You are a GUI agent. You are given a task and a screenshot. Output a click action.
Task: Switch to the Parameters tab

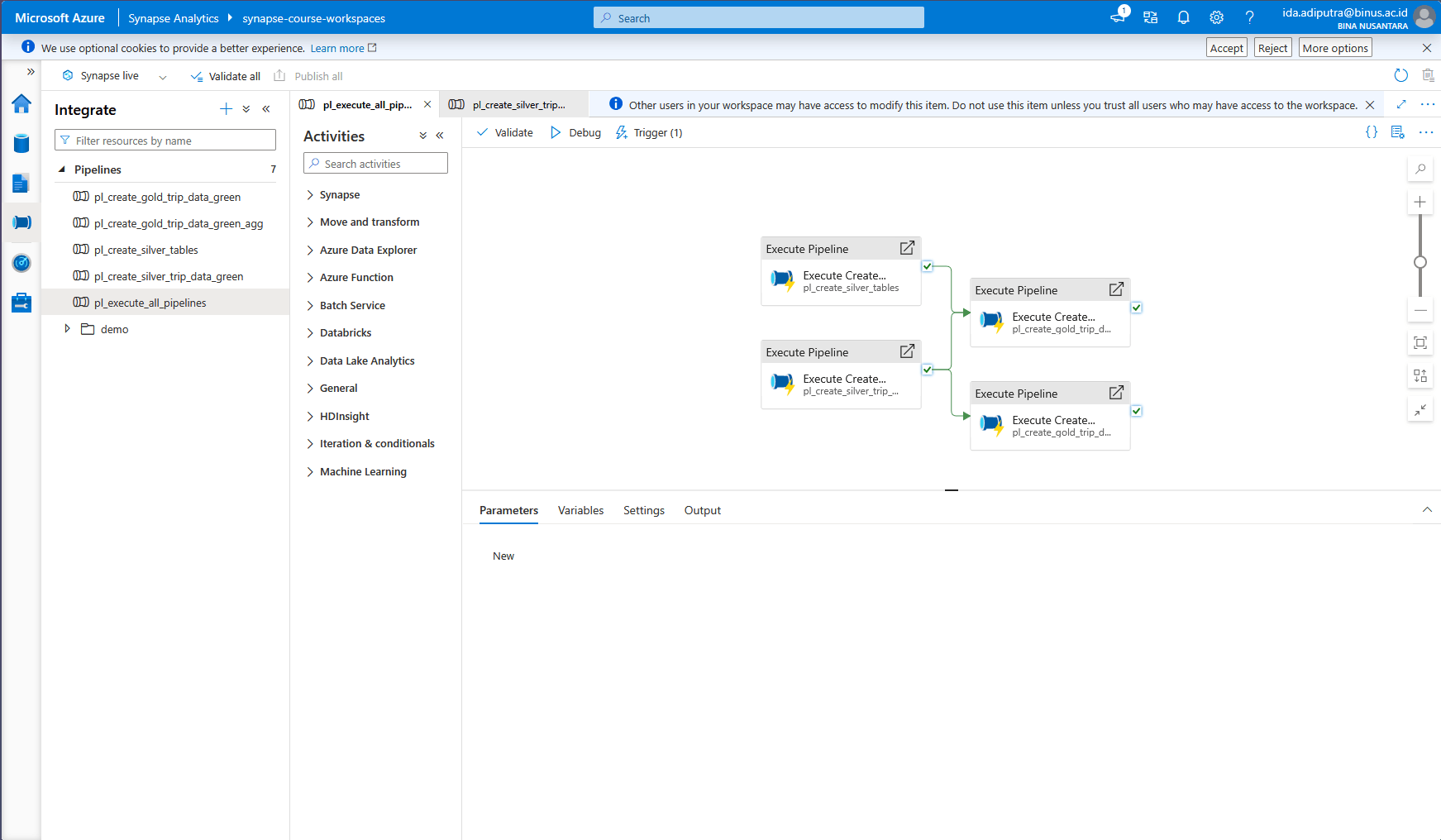(x=508, y=511)
